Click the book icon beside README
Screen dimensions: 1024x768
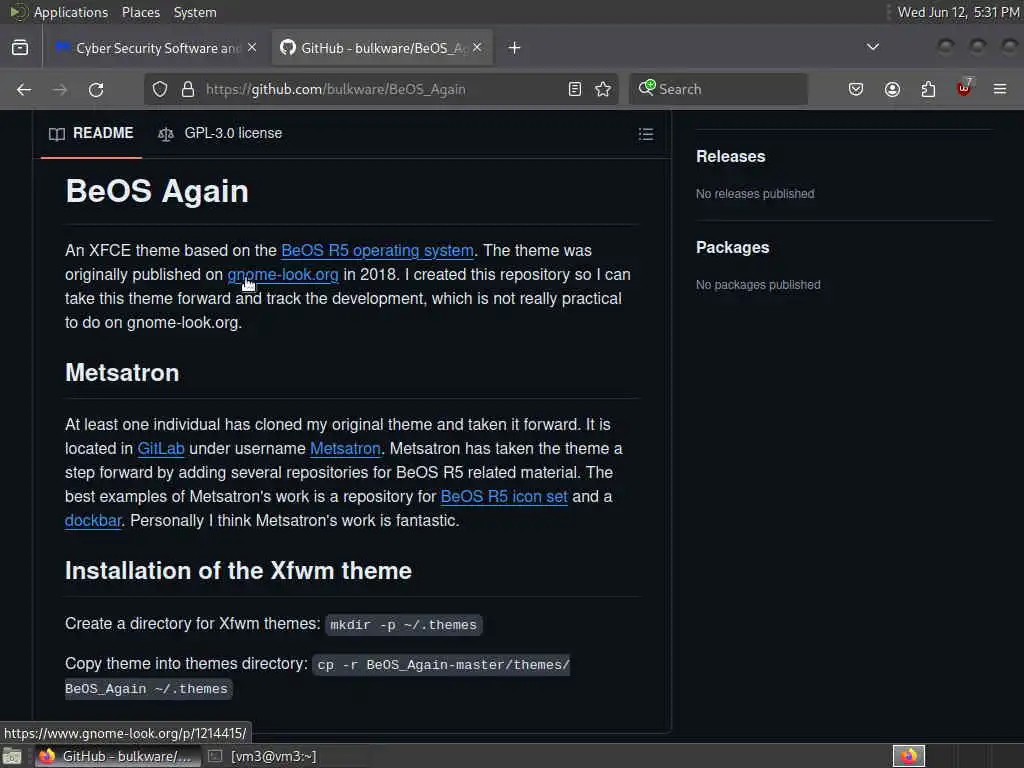click(57, 134)
